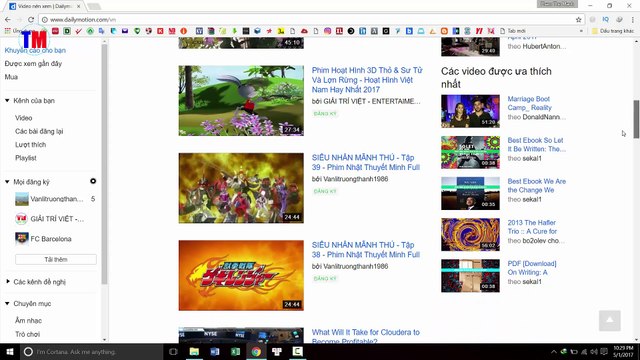This screenshot has height=360, width=640.
Task: Open 'Lượt thích' sidebar item
Action: click(x=31, y=144)
